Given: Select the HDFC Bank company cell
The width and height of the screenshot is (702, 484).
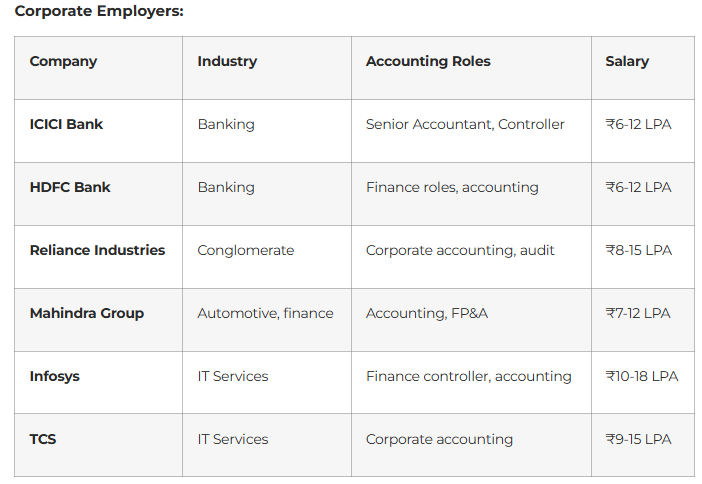Looking at the screenshot, I should (70, 187).
